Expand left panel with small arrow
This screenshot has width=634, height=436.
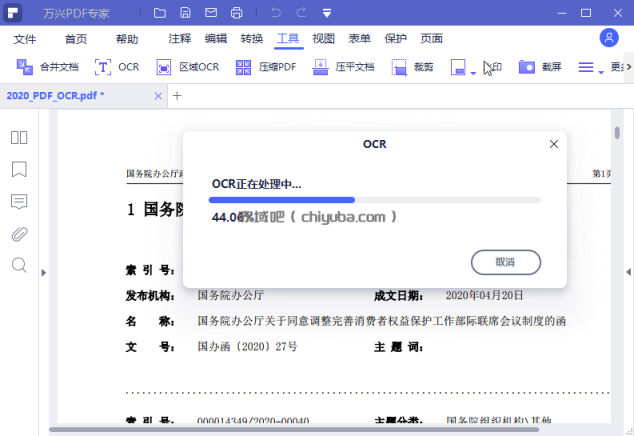pos(44,273)
